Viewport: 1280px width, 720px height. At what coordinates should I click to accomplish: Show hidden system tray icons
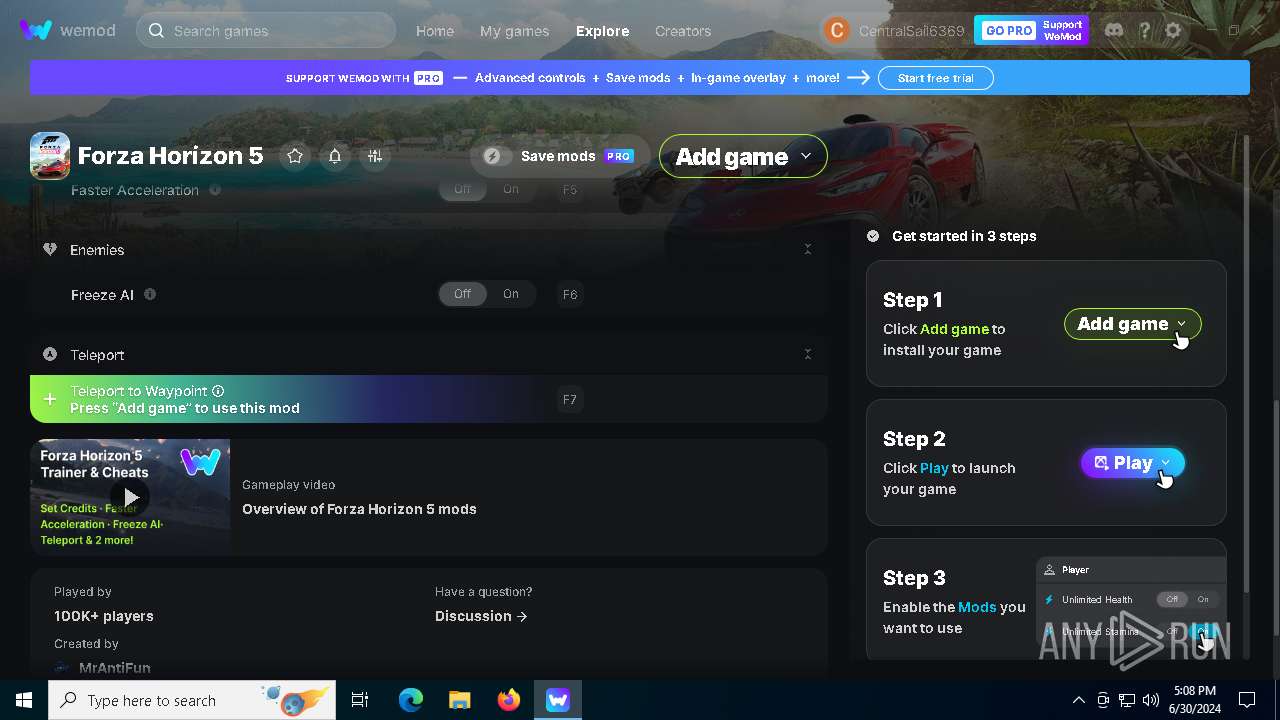coord(1078,700)
